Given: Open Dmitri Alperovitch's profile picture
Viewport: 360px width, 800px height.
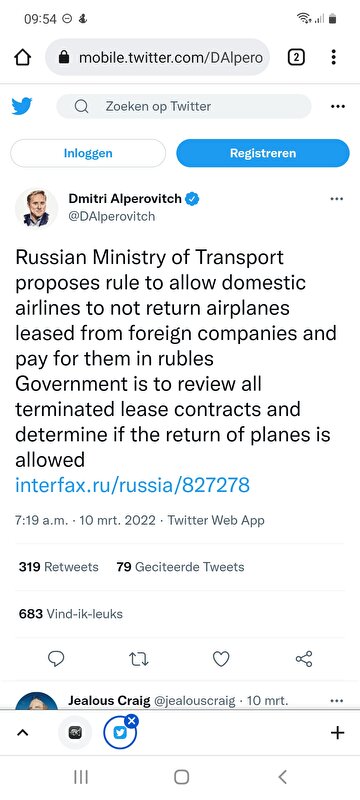Looking at the screenshot, I should 36,207.
